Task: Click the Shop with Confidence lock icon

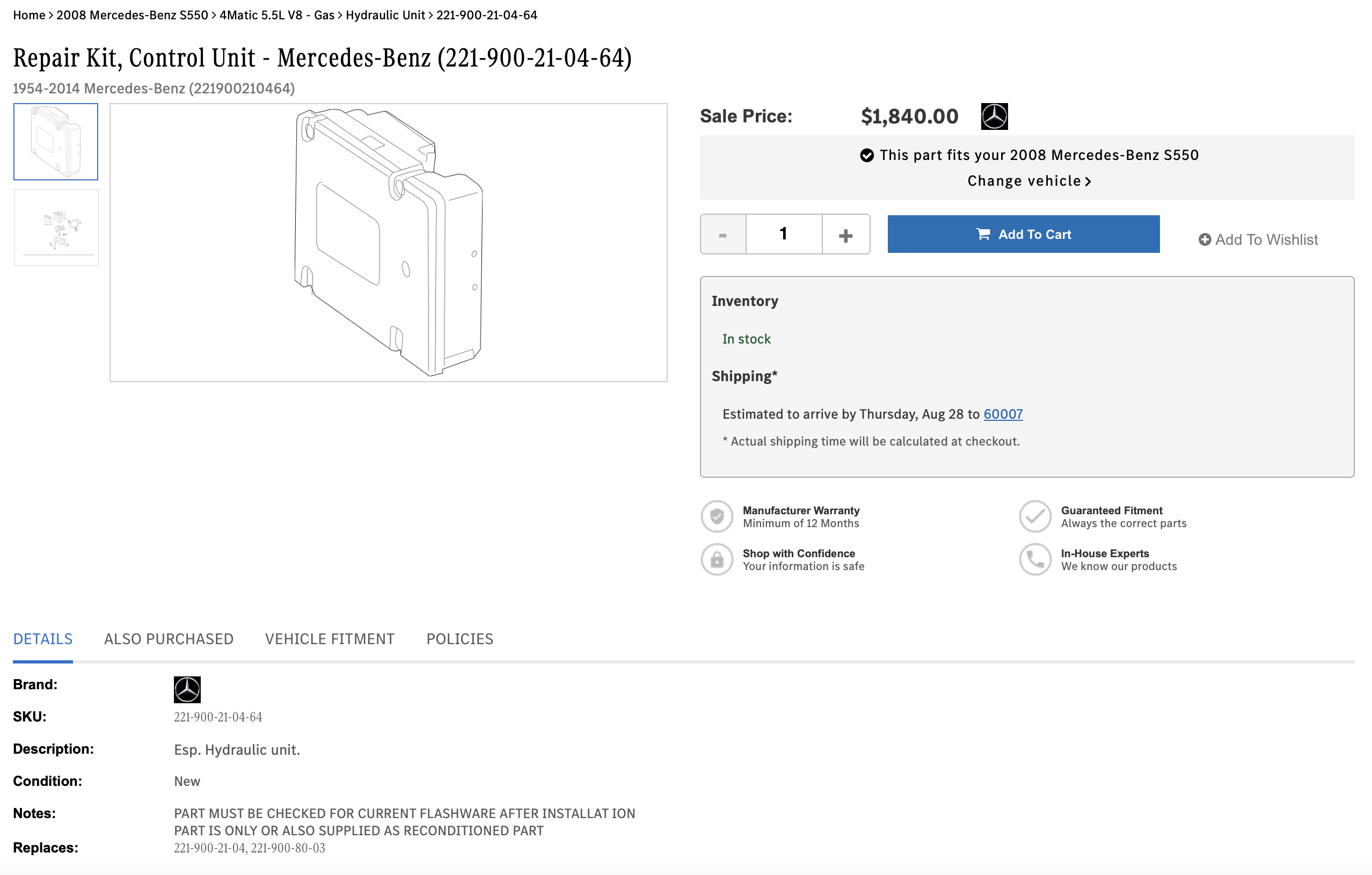Action: pyautogui.click(x=717, y=559)
